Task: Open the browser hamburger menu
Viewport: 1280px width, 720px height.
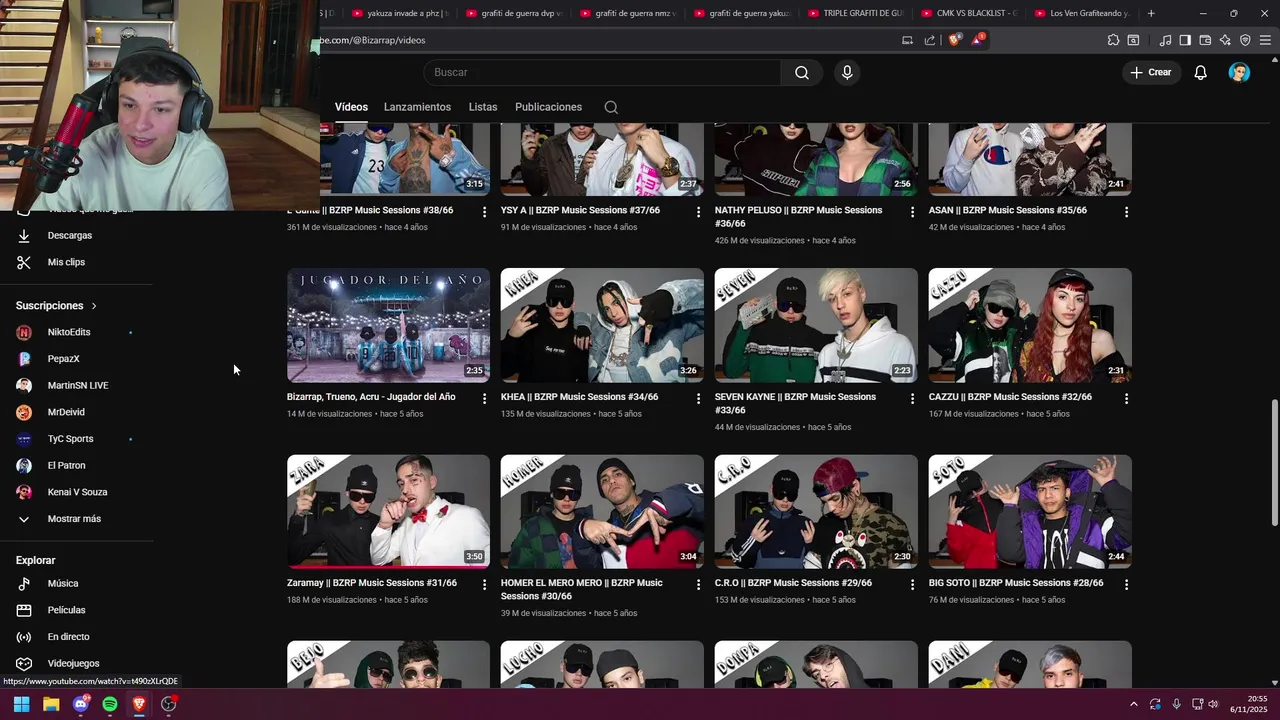Action: coord(1265,40)
